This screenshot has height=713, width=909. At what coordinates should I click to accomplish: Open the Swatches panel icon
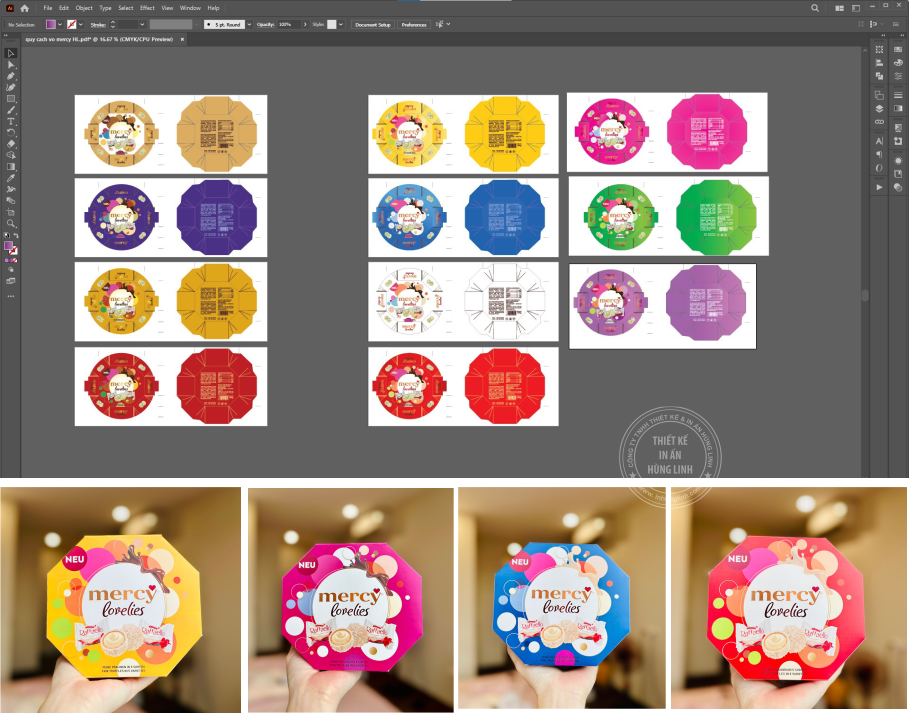(898, 49)
